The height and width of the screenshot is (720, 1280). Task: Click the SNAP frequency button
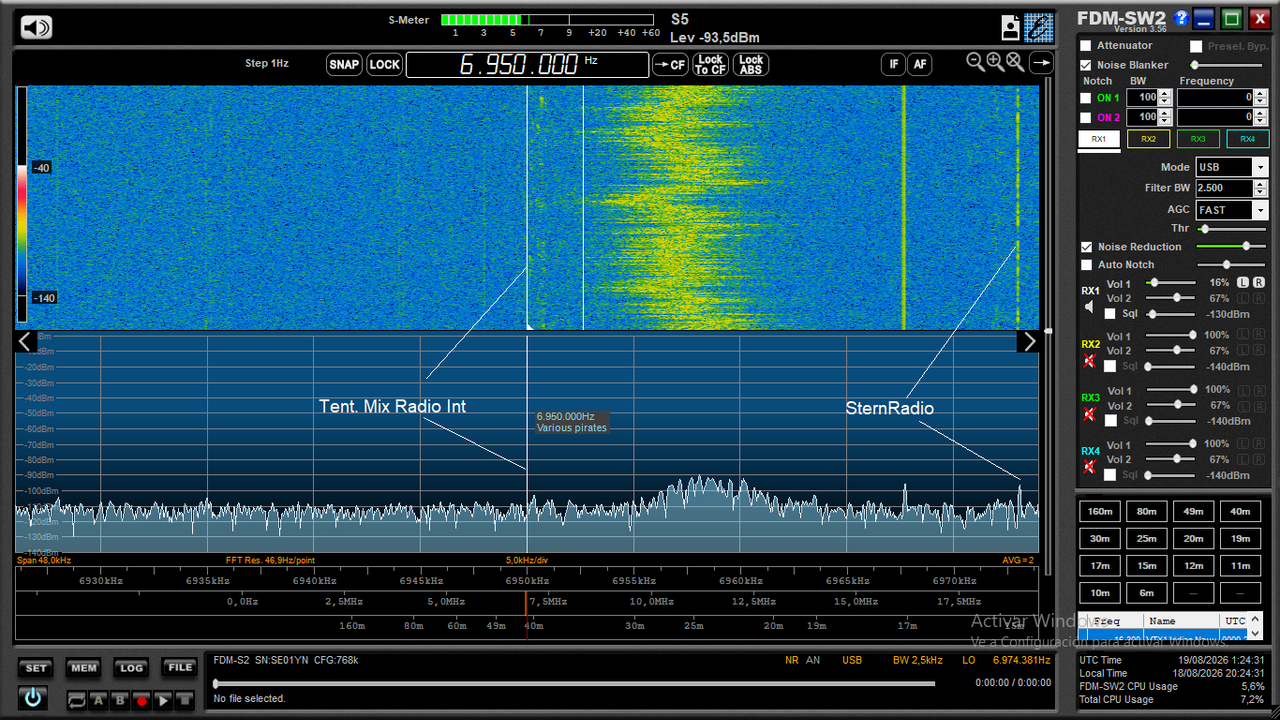pyautogui.click(x=344, y=64)
